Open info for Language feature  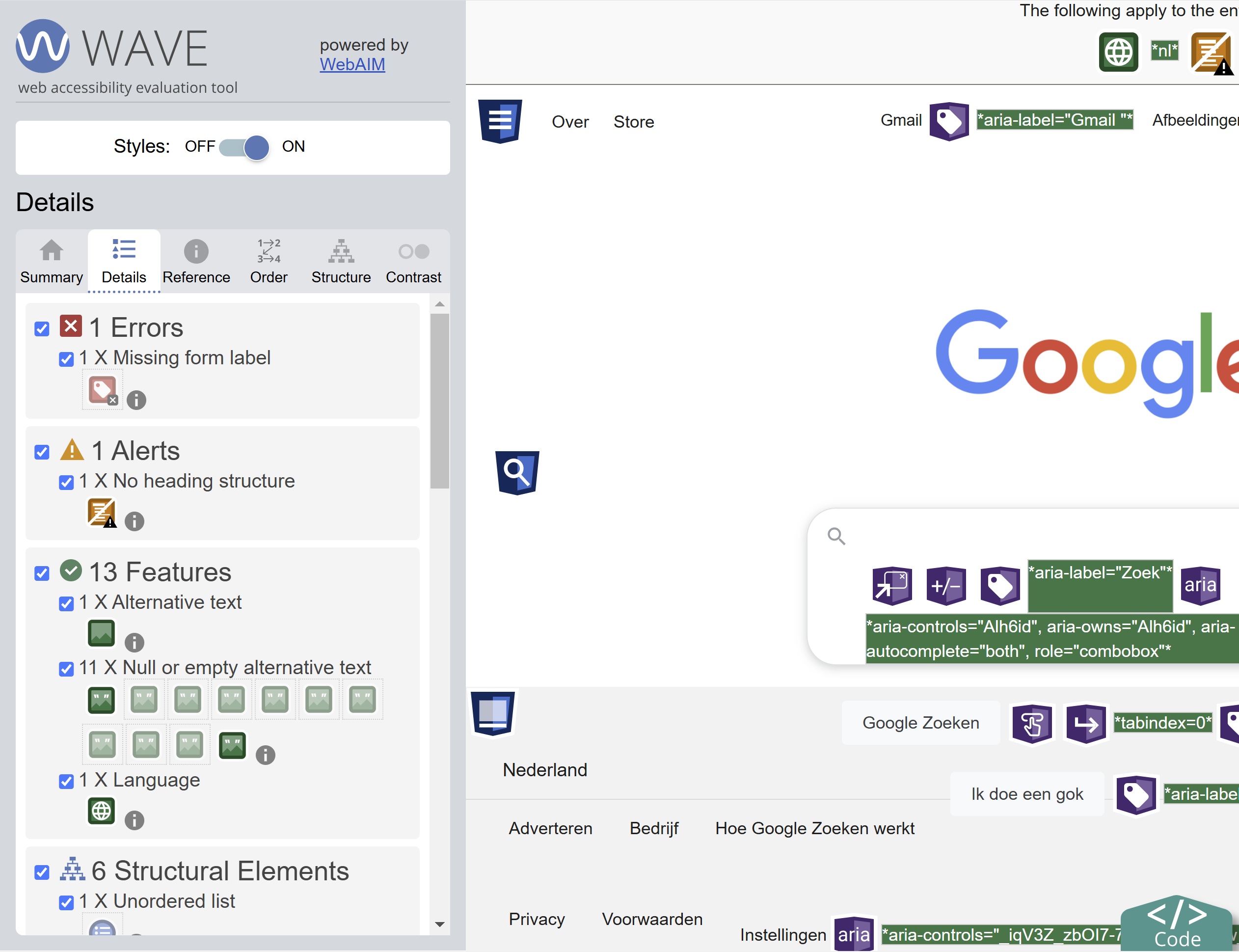135,820
